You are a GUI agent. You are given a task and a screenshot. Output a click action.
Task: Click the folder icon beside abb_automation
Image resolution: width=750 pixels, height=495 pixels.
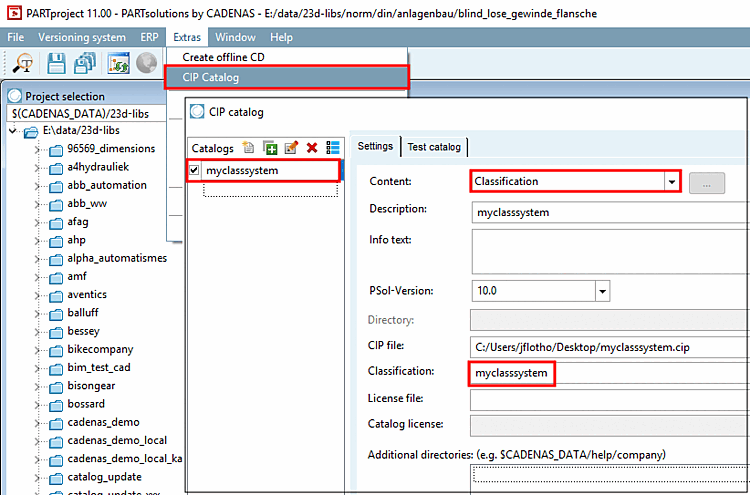tap(56, 187)
